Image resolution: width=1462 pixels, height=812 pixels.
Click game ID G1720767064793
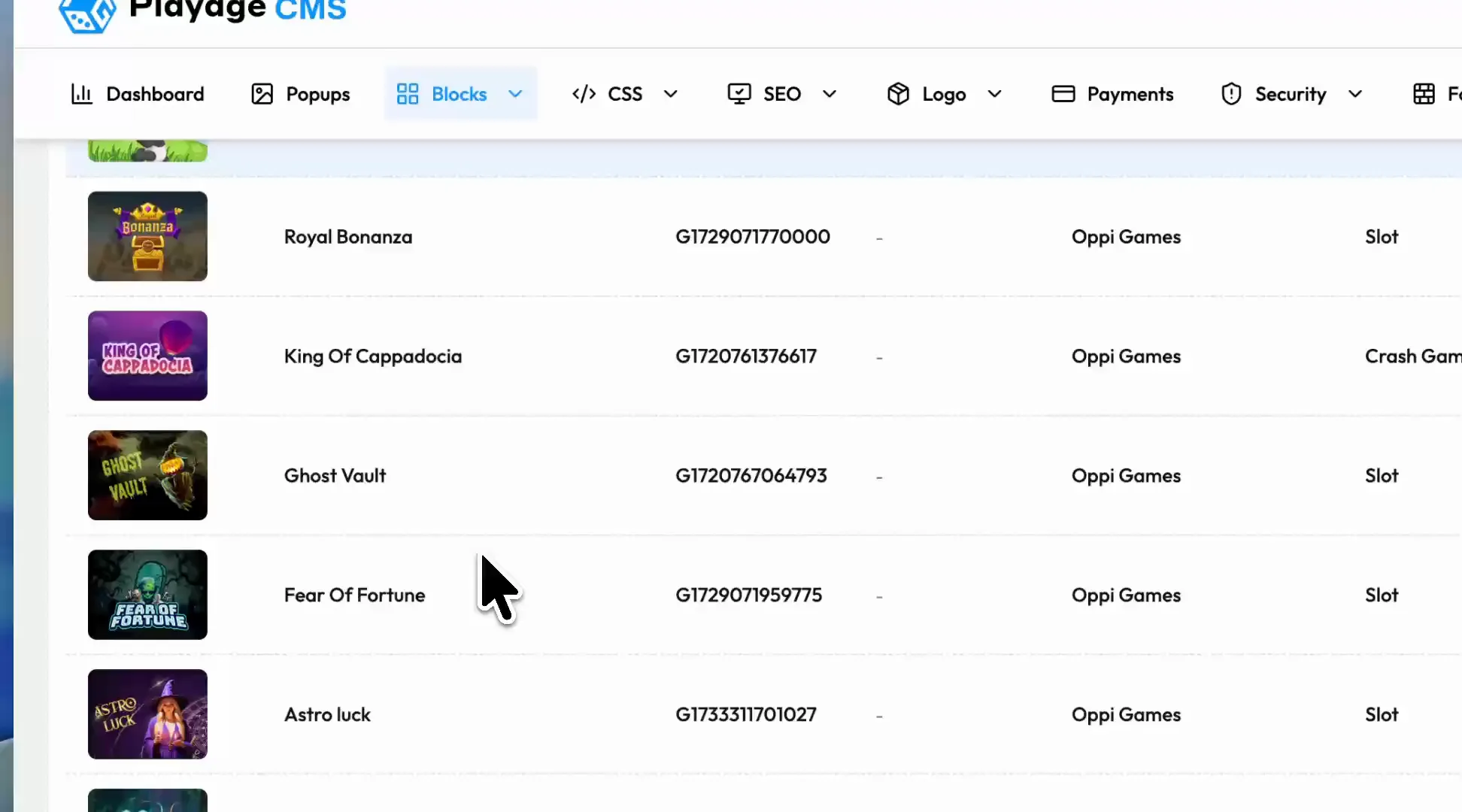coord(751,476)
